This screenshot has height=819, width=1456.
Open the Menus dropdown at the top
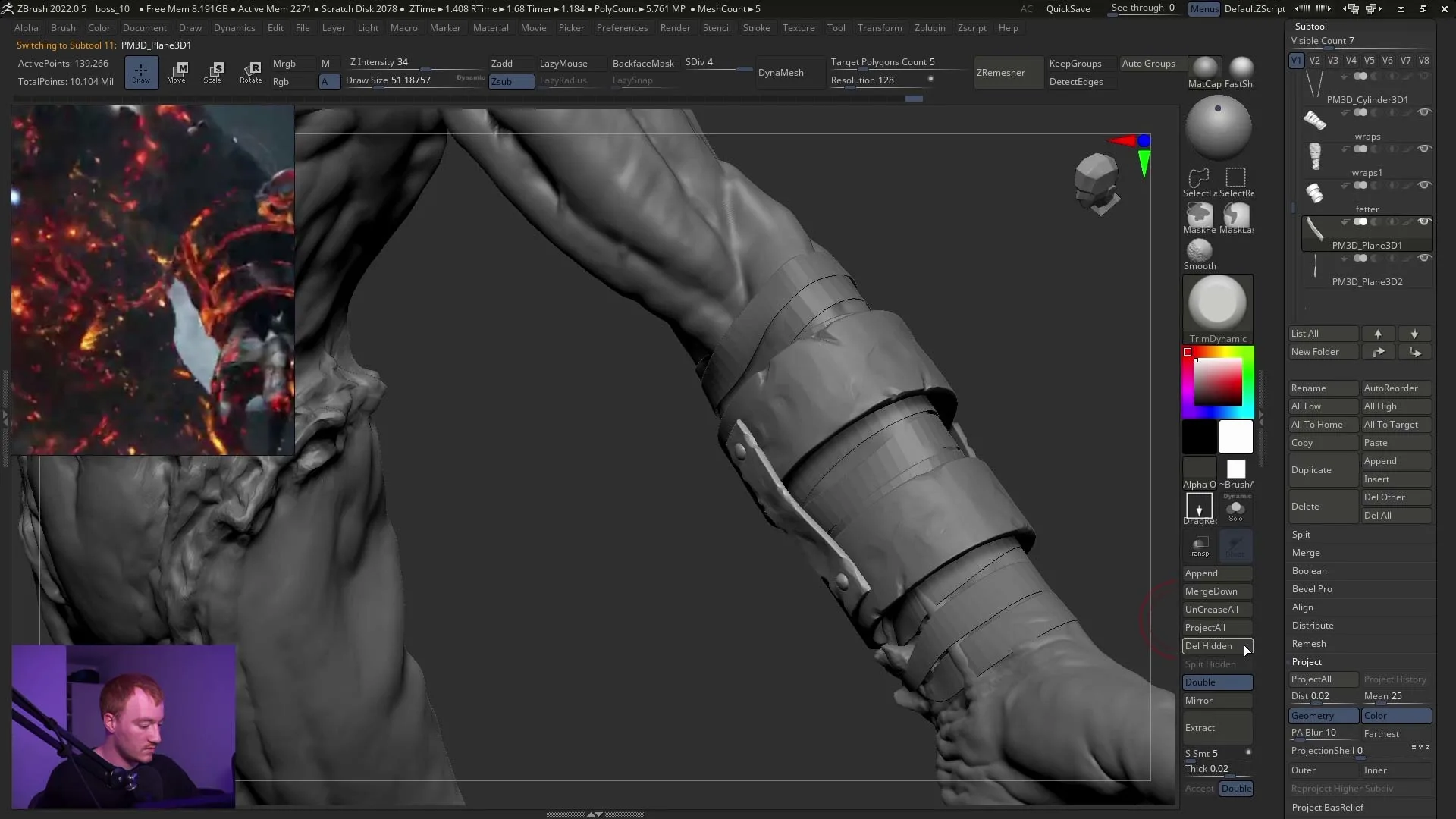pos(1204,9)
